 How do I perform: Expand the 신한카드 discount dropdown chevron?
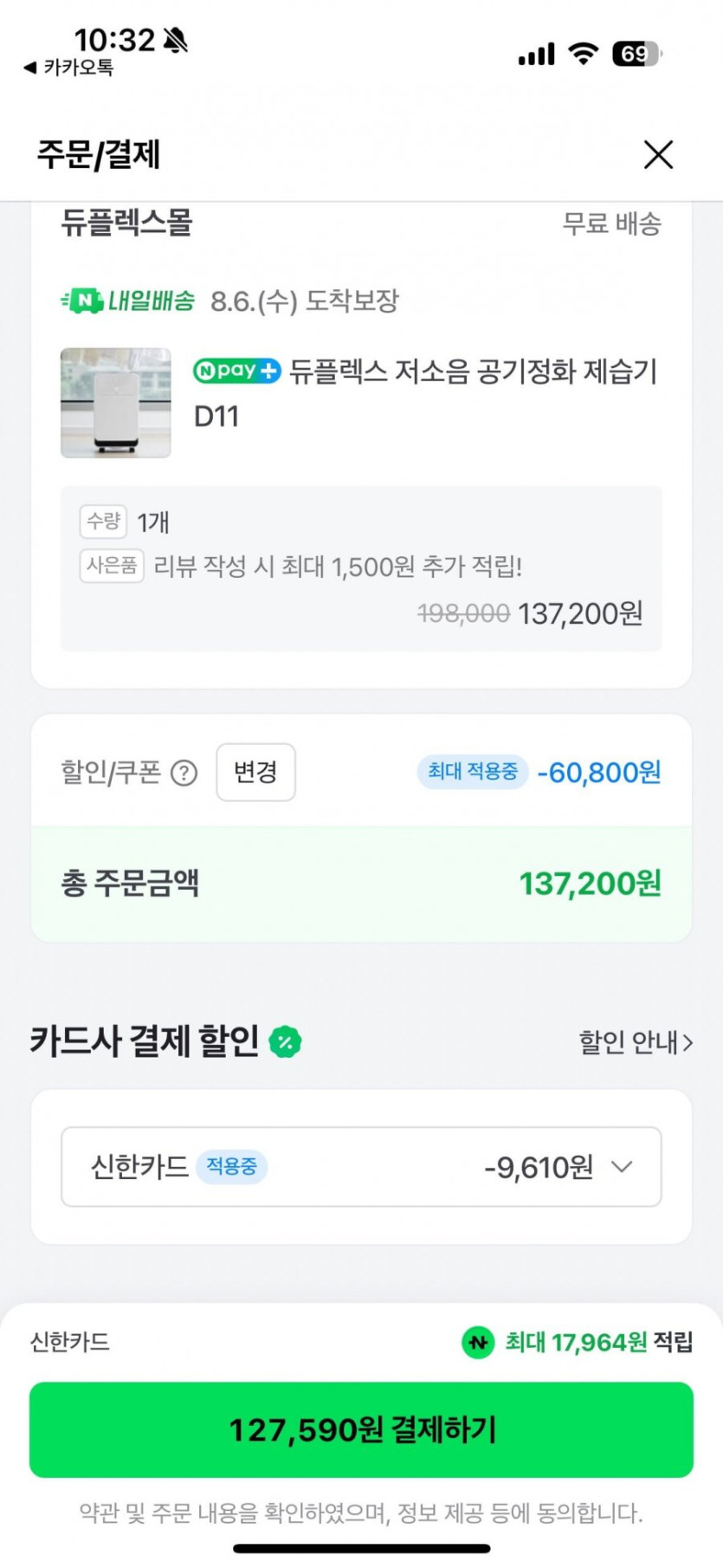622,1167
